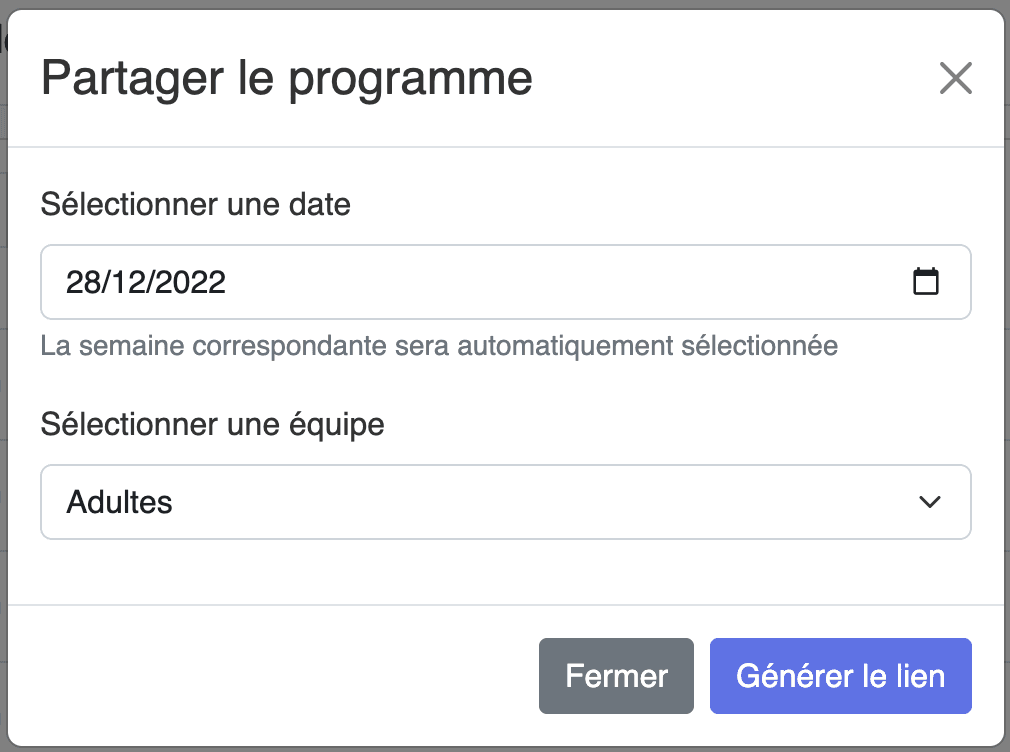
Task: Focus the date input showing 28/12/2022
Action: point(506,282)
